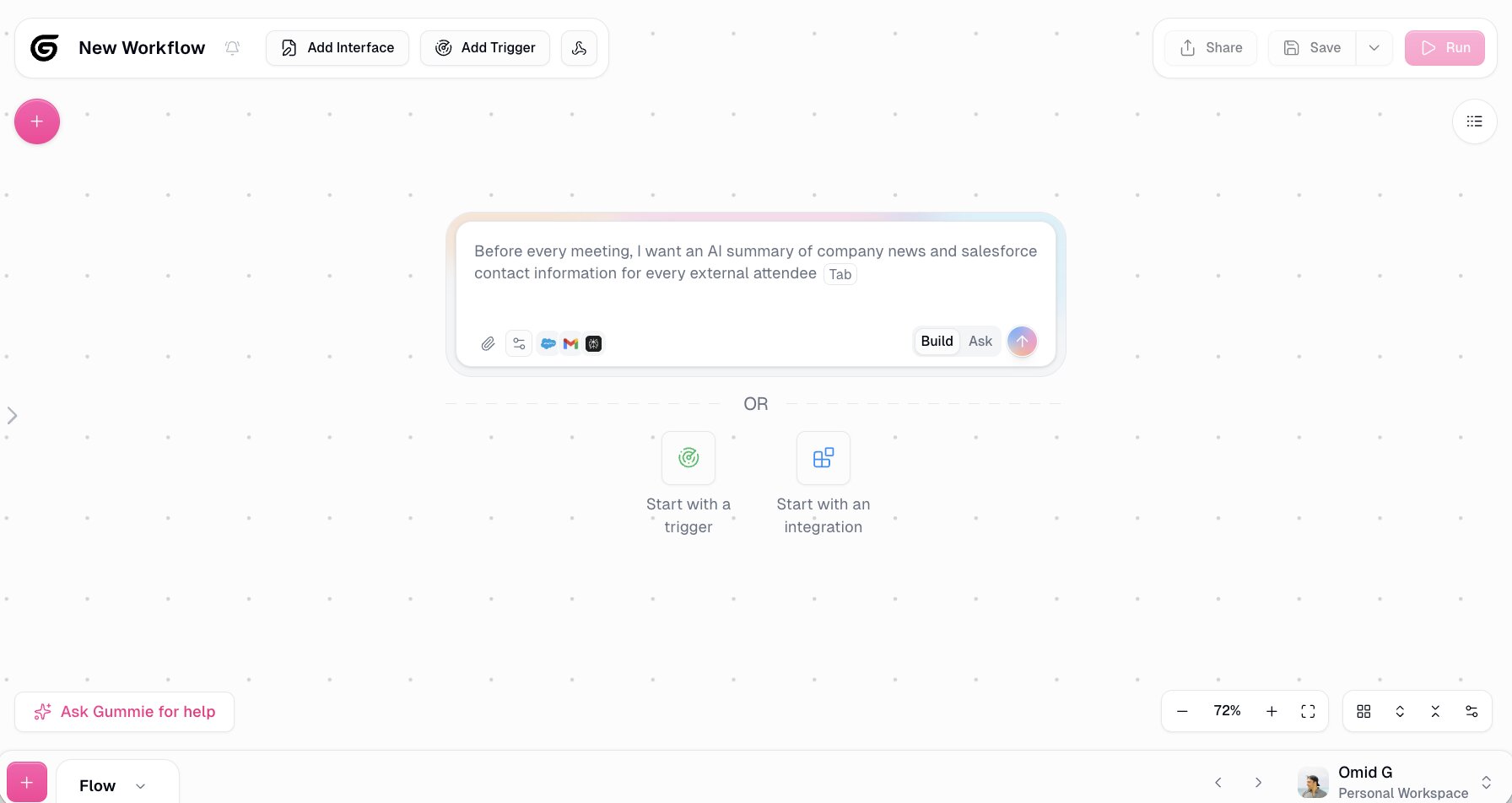Toggle the canvas settings icon at bottom right
The width and height of the screenshot is (1512, 803).
click(x=1472, y=711)
